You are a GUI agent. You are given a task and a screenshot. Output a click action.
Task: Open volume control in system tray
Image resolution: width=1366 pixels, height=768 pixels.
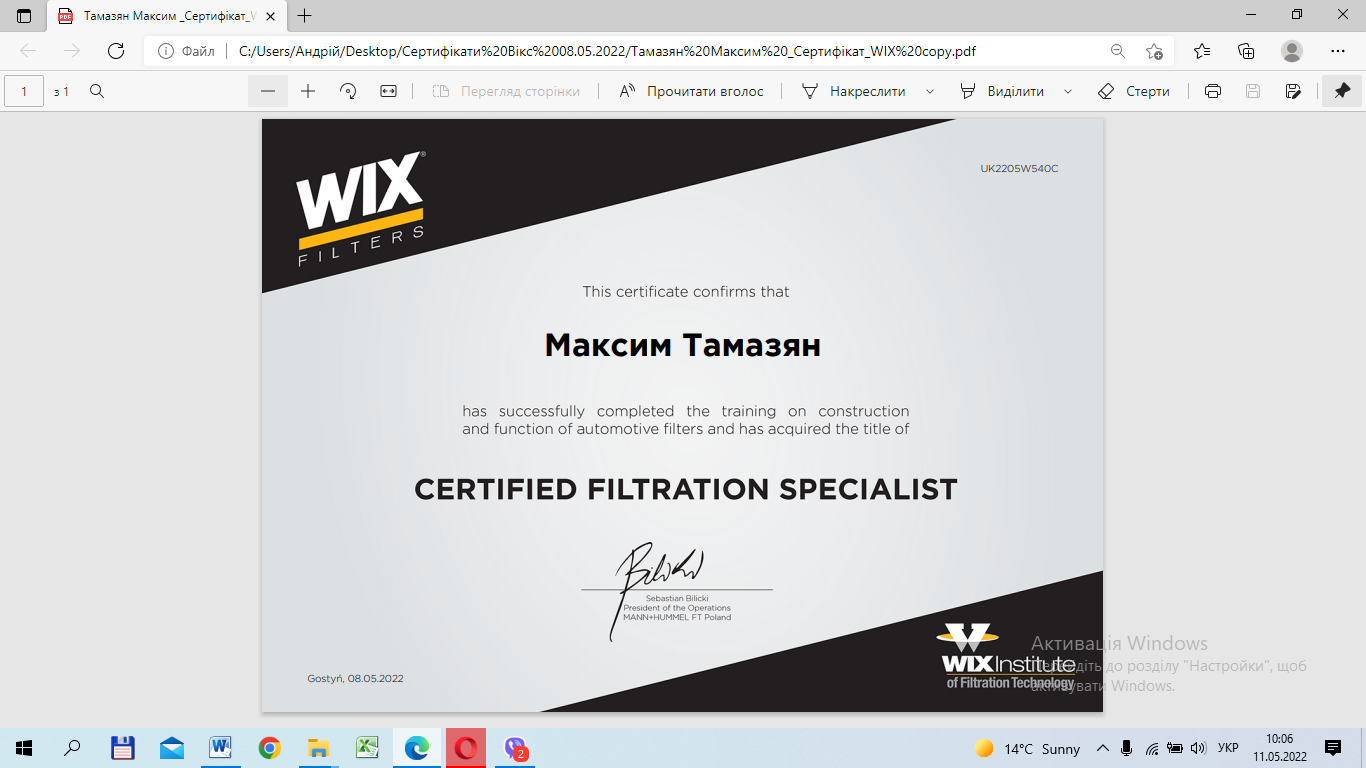tap(1198, 748)
